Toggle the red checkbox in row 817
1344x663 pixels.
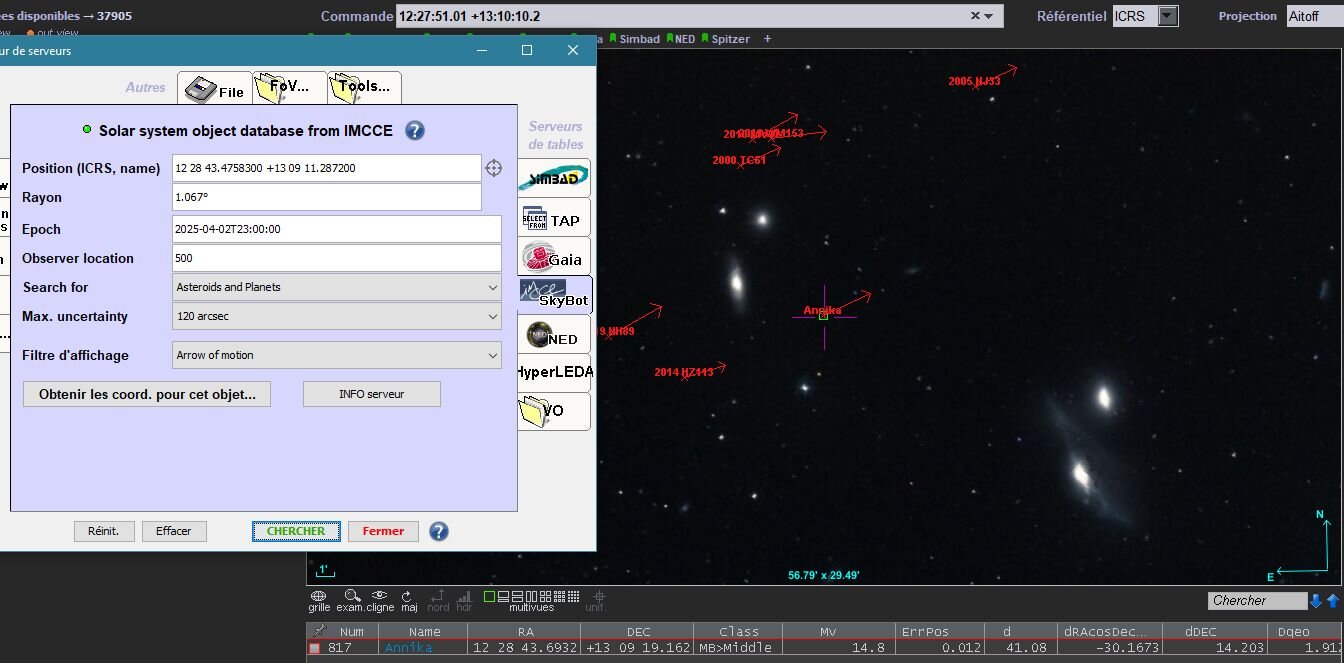pyautogui.click(x=315, y=648)
